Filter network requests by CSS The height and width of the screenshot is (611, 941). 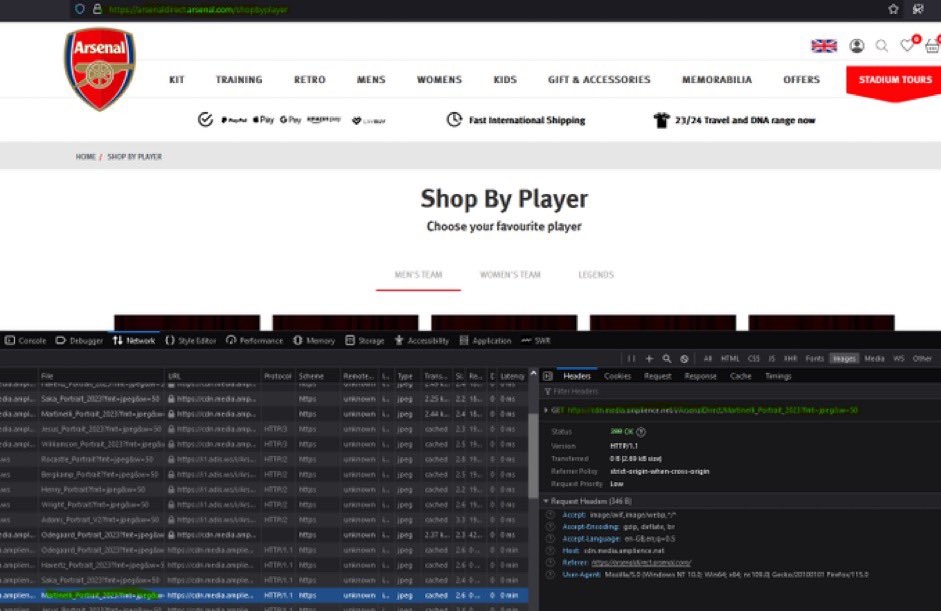click(754, 358)
